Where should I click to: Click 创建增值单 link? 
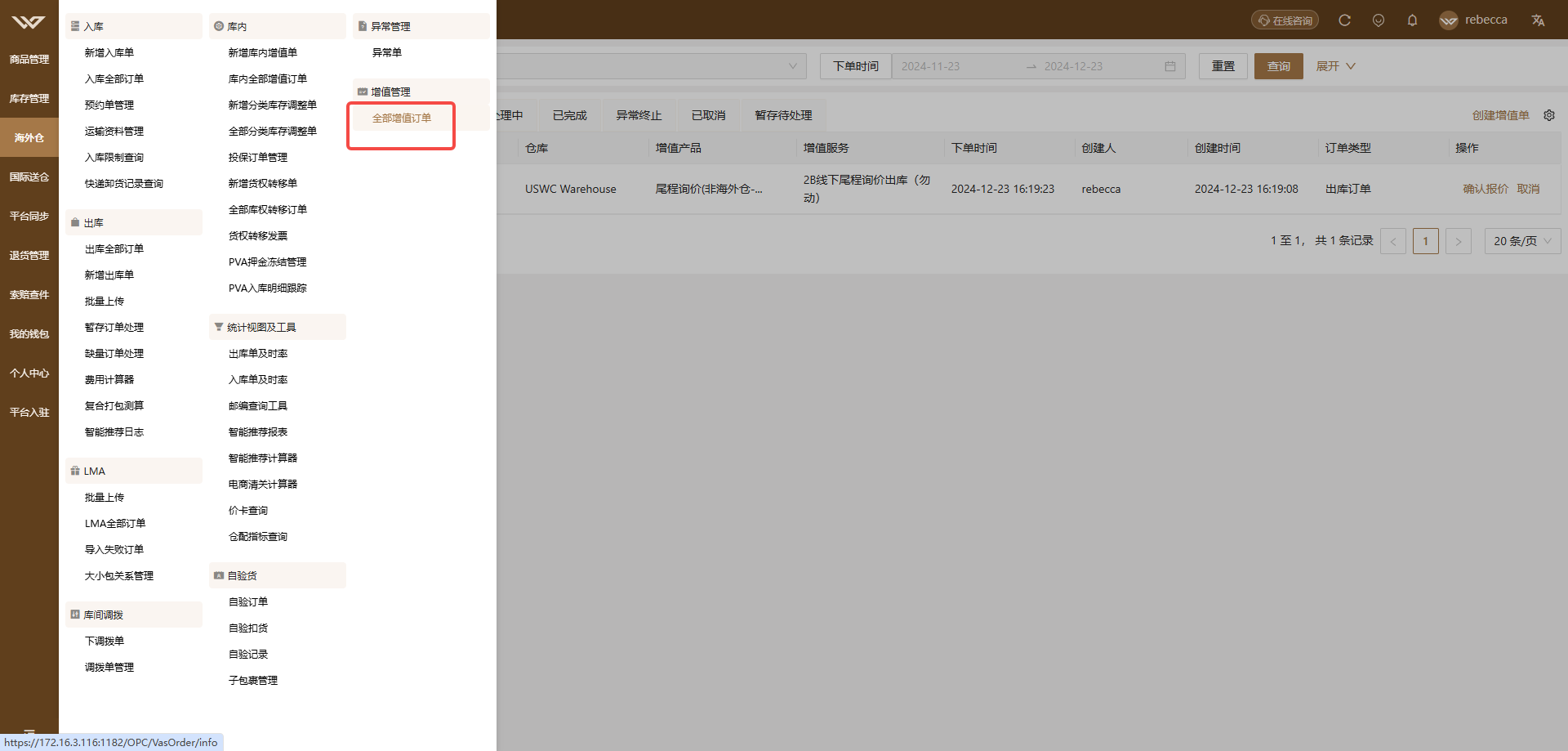[1501, 115]
